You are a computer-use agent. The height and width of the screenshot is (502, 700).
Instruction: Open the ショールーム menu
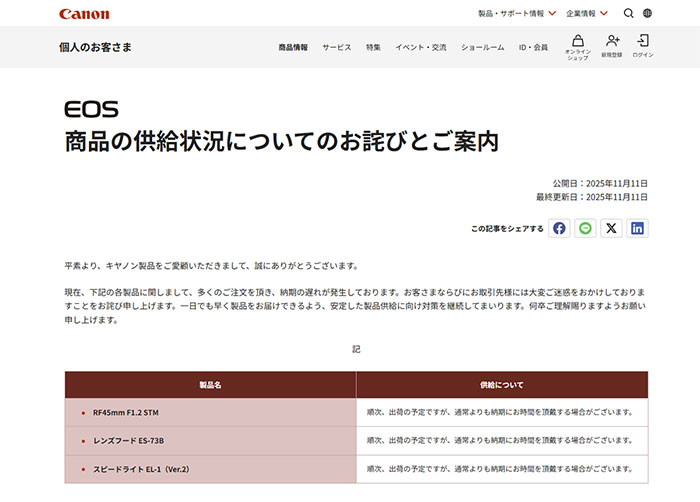click(x=483, y=47)
